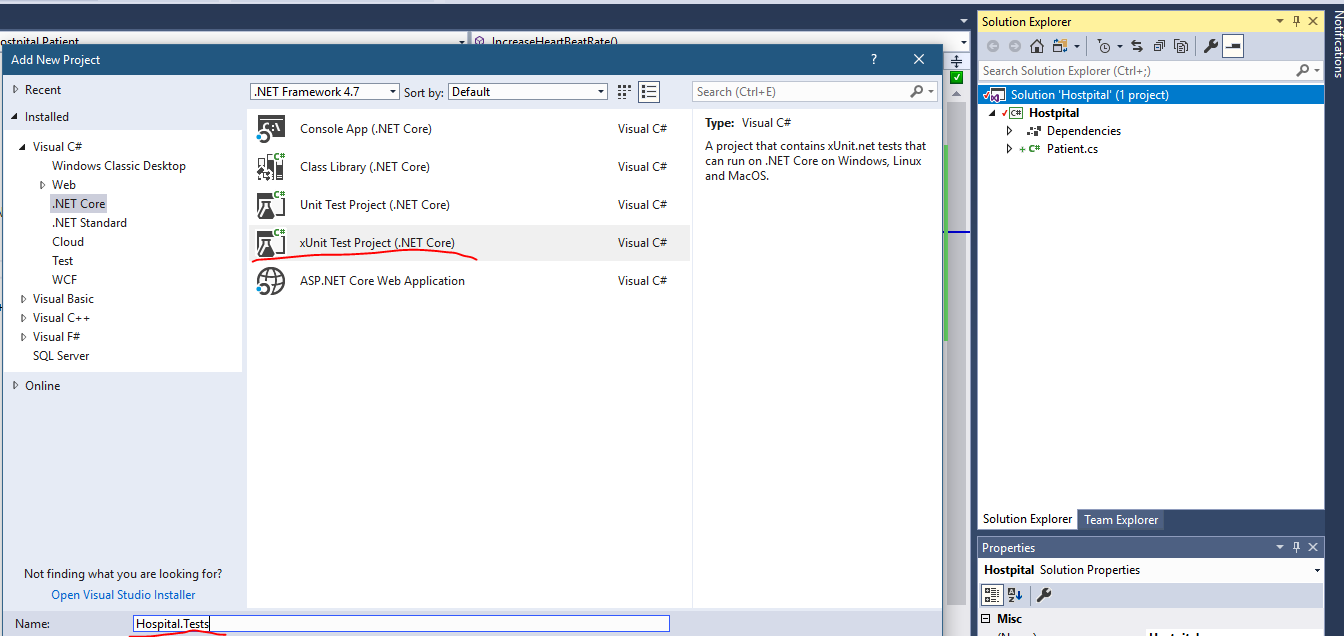Switch templates to list view
Viewport: 1344px width, 637px height.
coord(649,92)
